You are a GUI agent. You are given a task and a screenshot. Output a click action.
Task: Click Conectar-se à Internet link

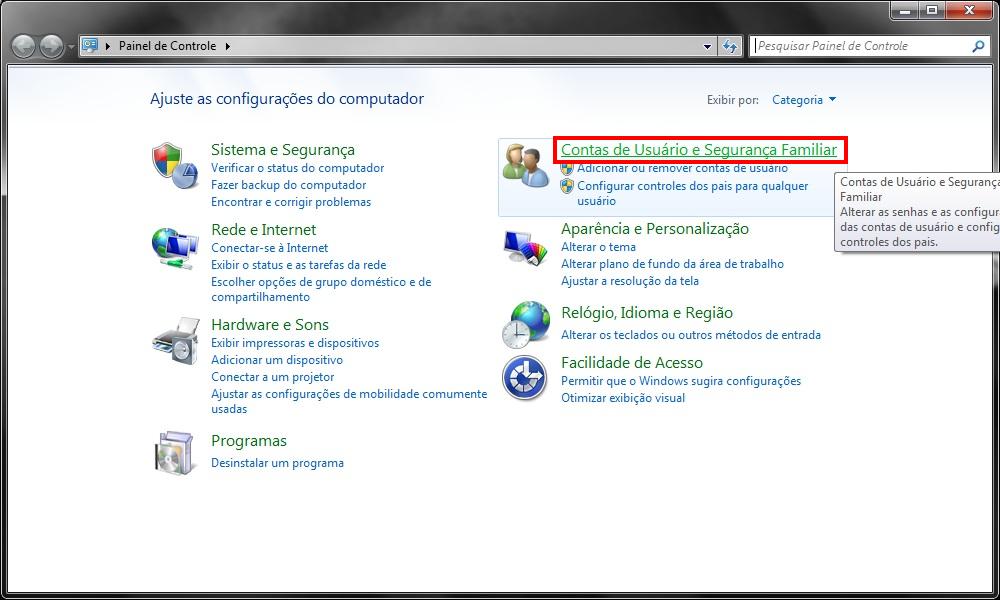(269, 248)
